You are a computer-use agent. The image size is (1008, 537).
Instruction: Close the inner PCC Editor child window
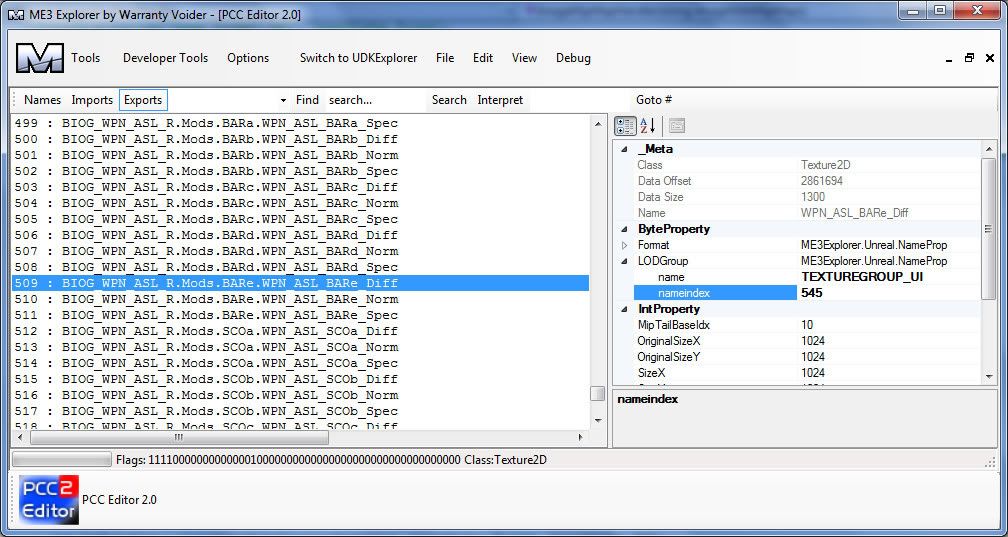click(990, 58)
